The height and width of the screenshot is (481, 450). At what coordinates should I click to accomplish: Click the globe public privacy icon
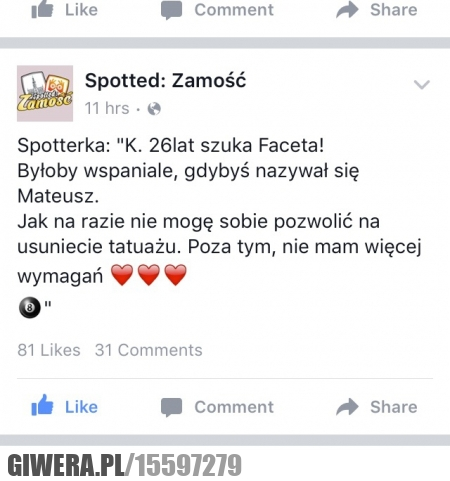(154, 109)
